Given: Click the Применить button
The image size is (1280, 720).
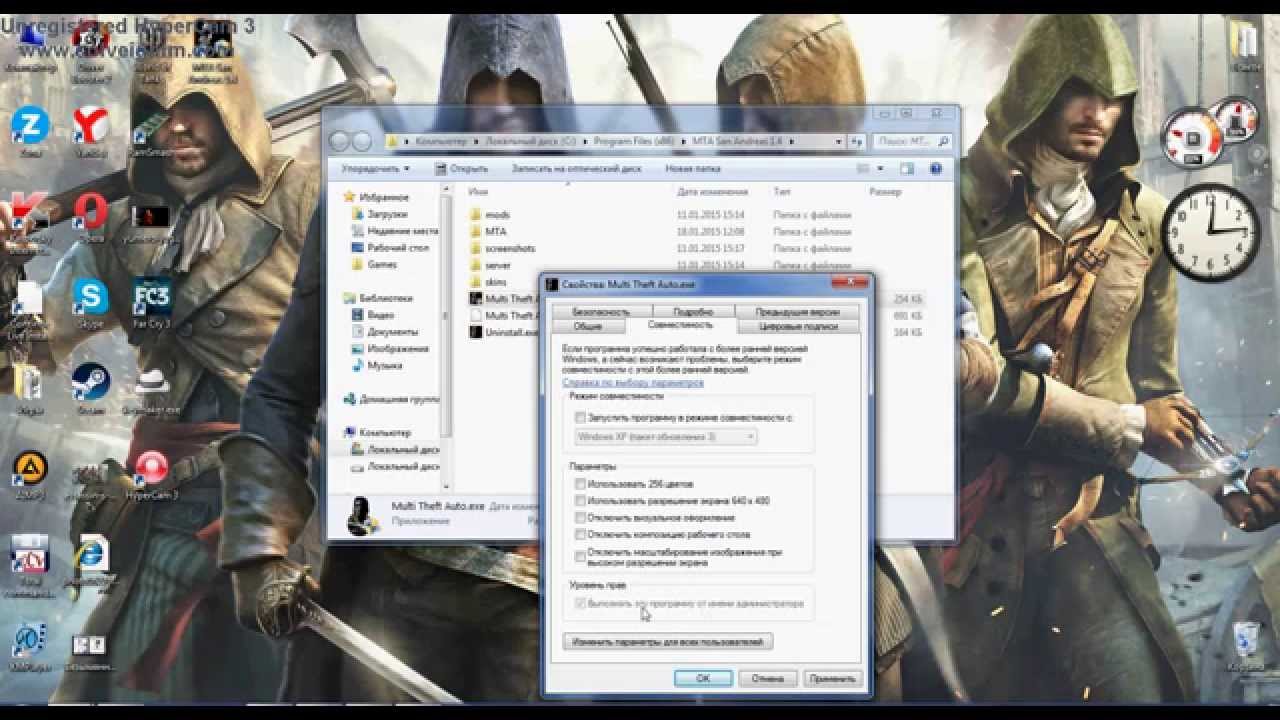Looking at the screenshot, I should (x=832, y=678).
